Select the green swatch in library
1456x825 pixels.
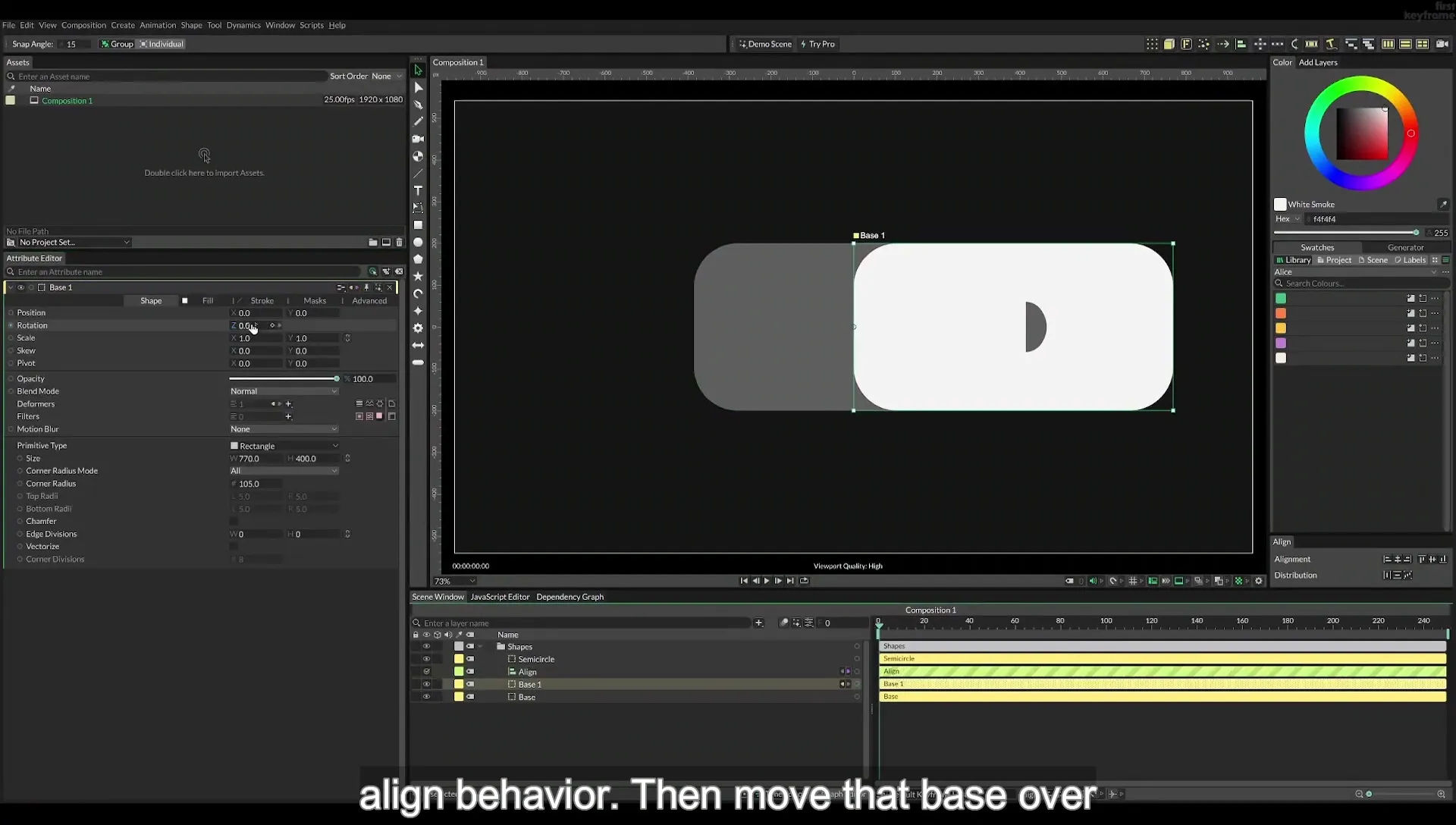click(x=1281, y=299)
